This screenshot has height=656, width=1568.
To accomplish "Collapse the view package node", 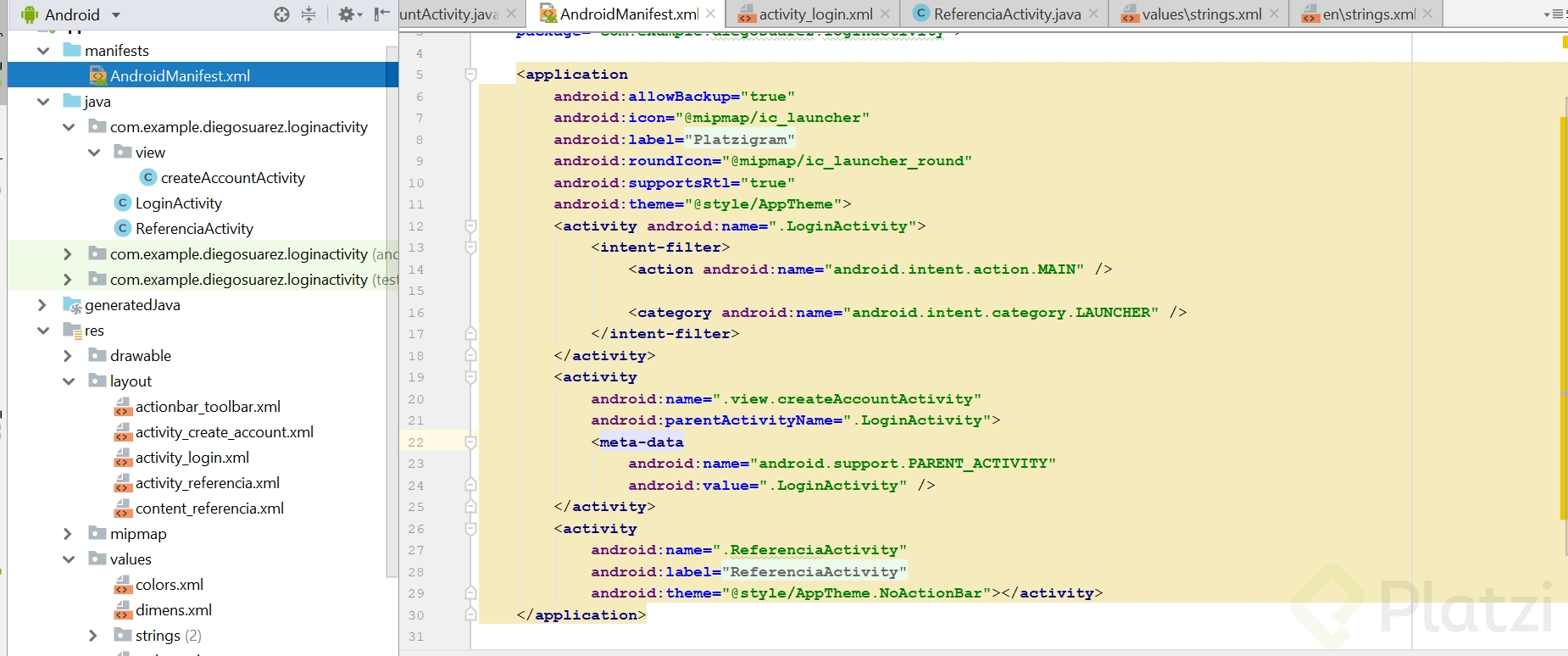I will tap(94, 153).
